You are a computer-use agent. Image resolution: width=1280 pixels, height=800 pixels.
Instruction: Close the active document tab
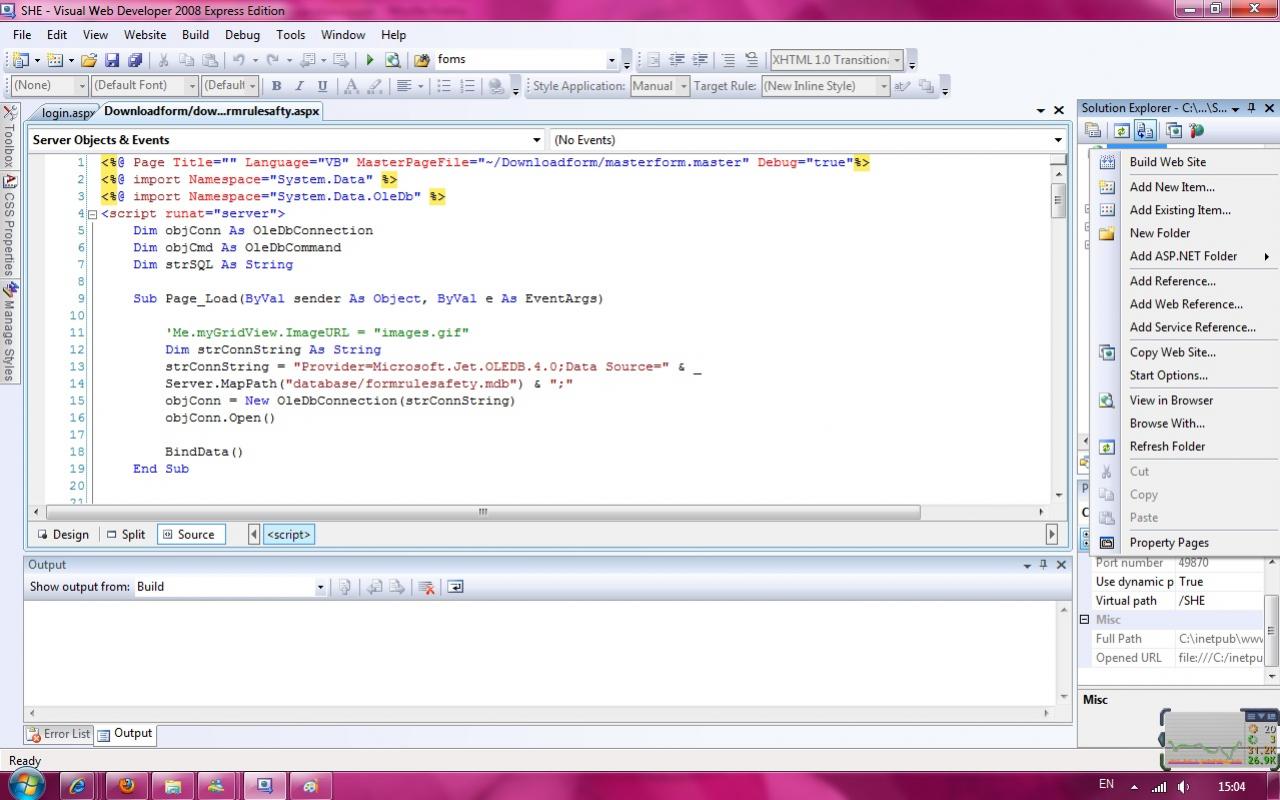coord(1058,110)
